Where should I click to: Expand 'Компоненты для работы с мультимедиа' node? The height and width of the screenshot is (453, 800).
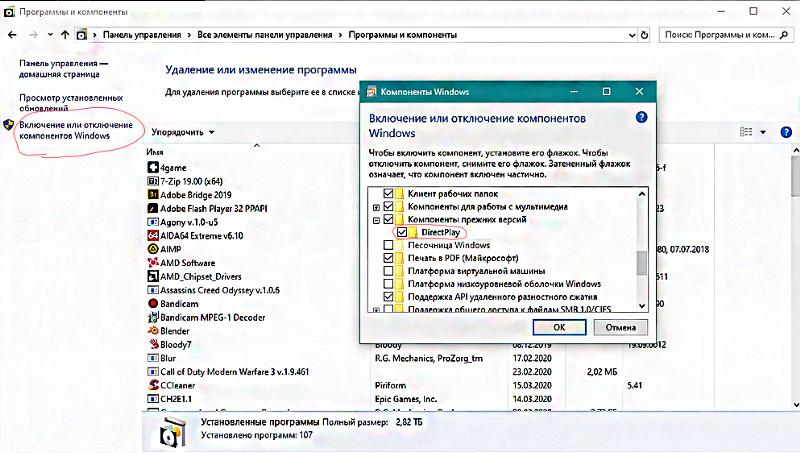pos(376,207)
